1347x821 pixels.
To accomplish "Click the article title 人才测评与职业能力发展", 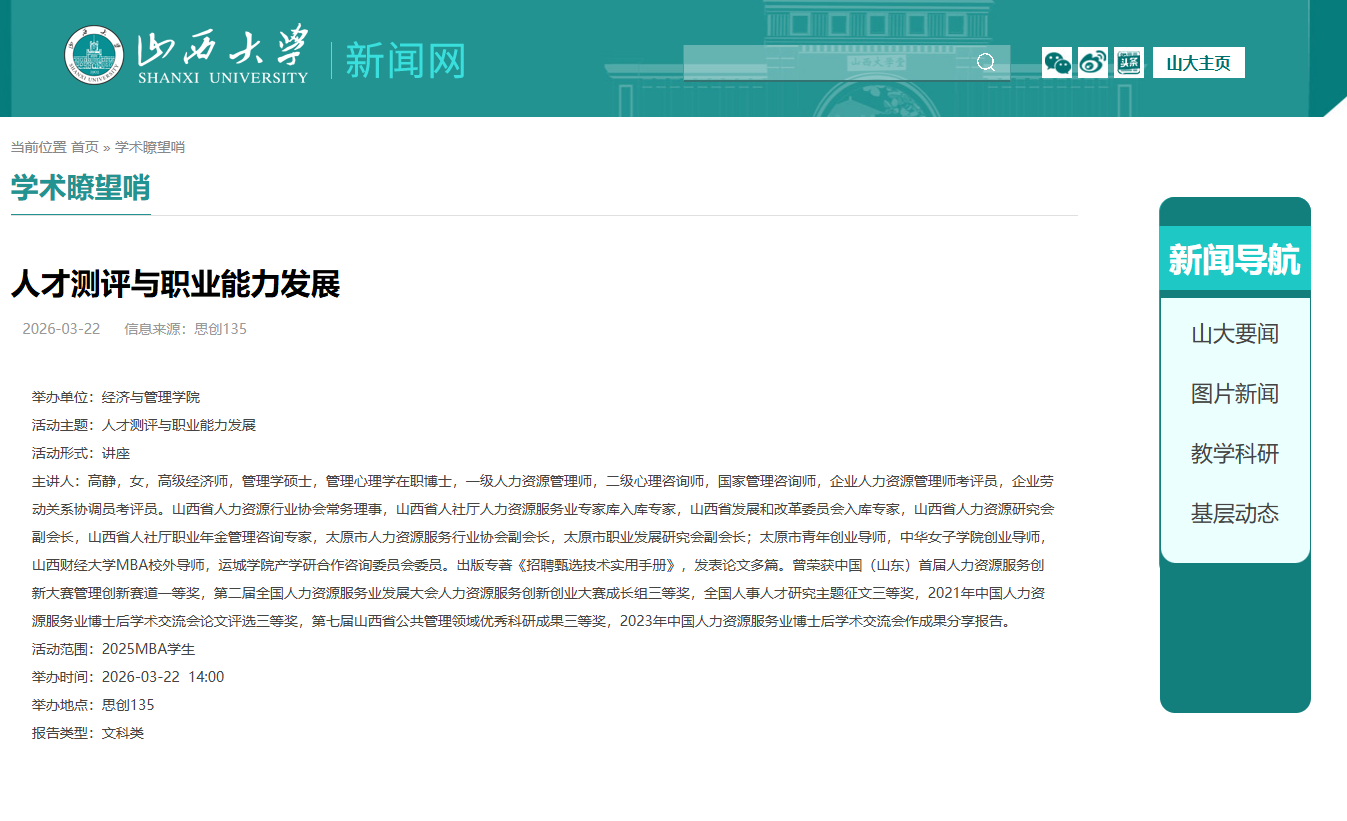I will click(175, 285).
